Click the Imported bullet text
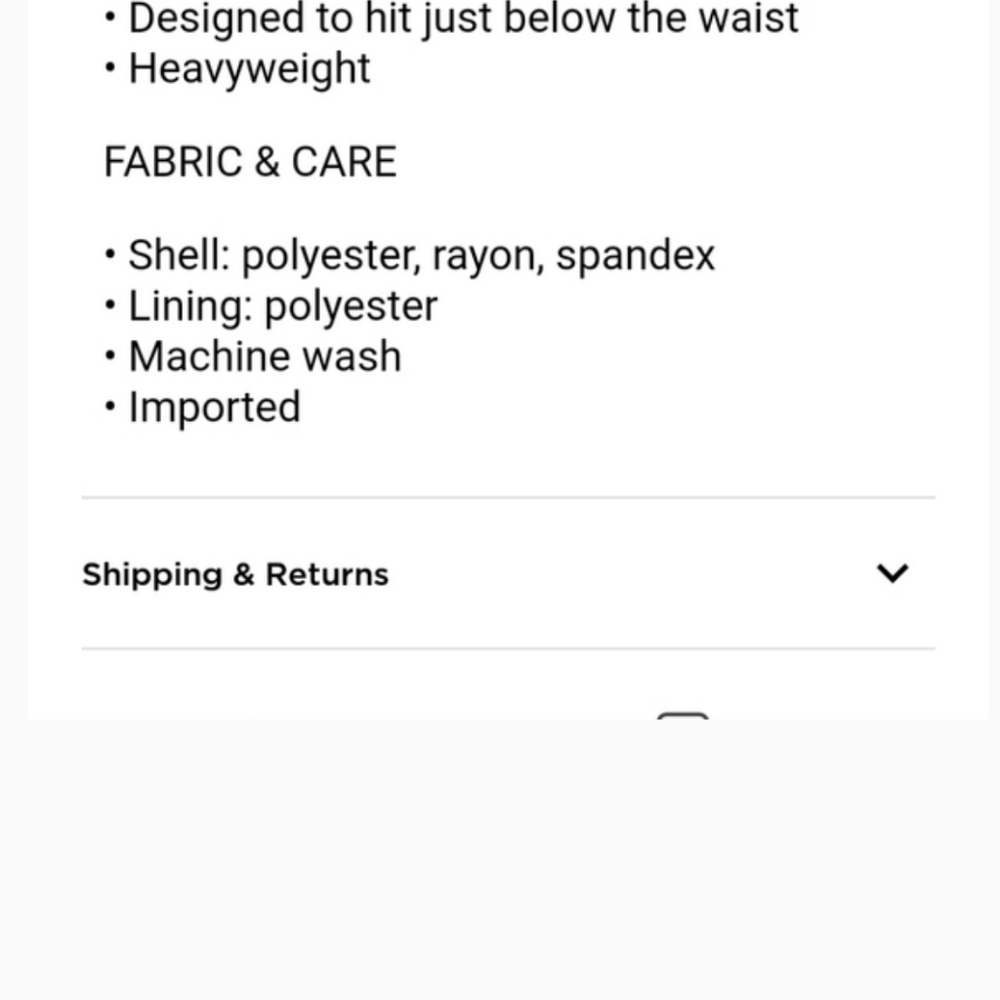Screen dimensions: 1000x1000 214,407
